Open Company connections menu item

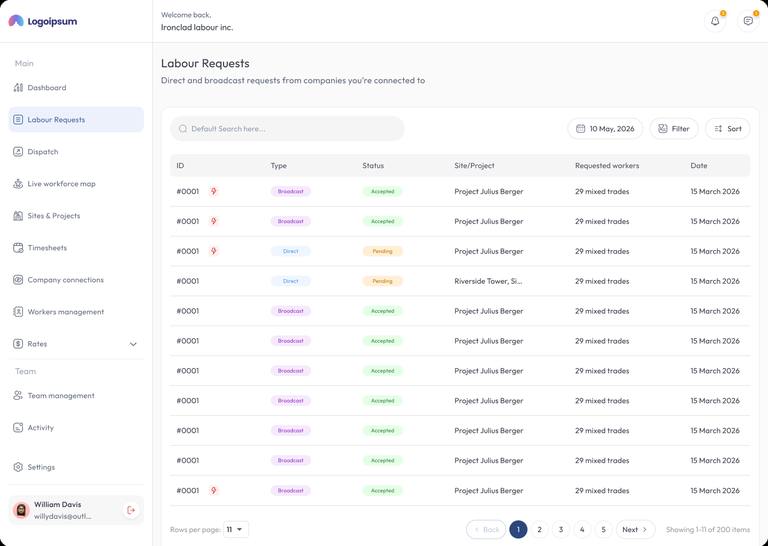(76, 280)
